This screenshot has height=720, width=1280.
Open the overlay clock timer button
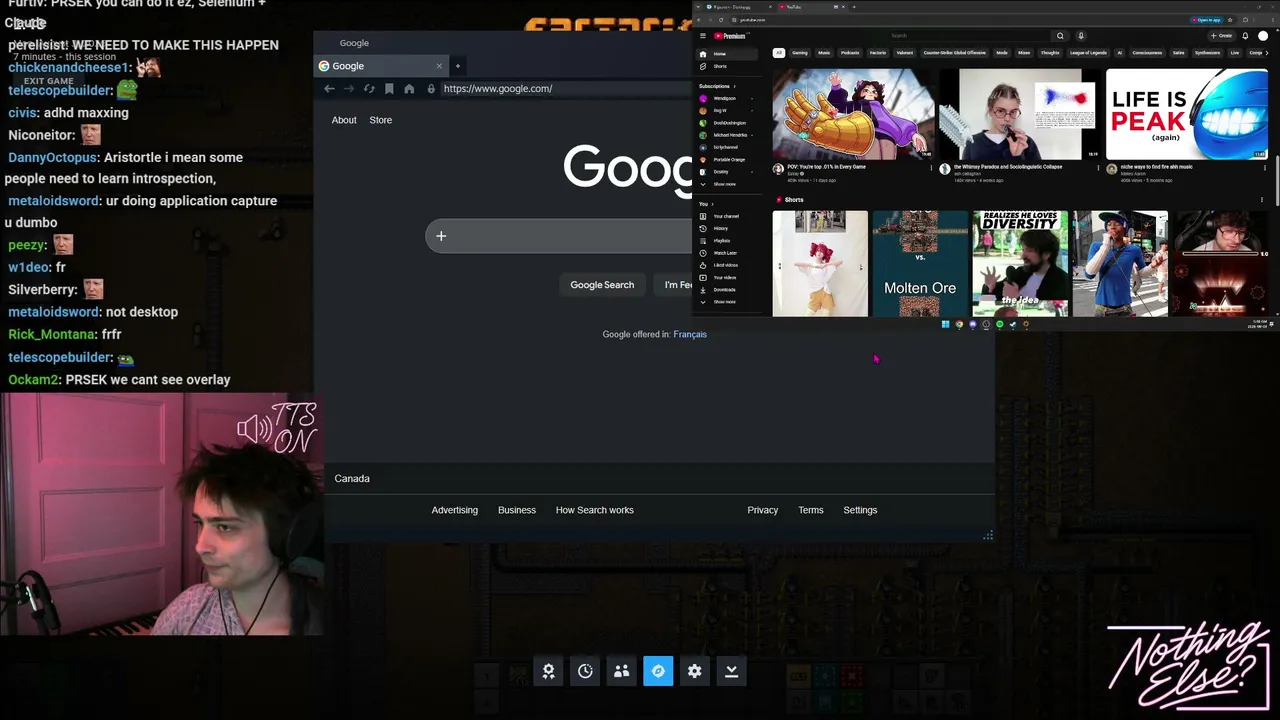[585, 672]
